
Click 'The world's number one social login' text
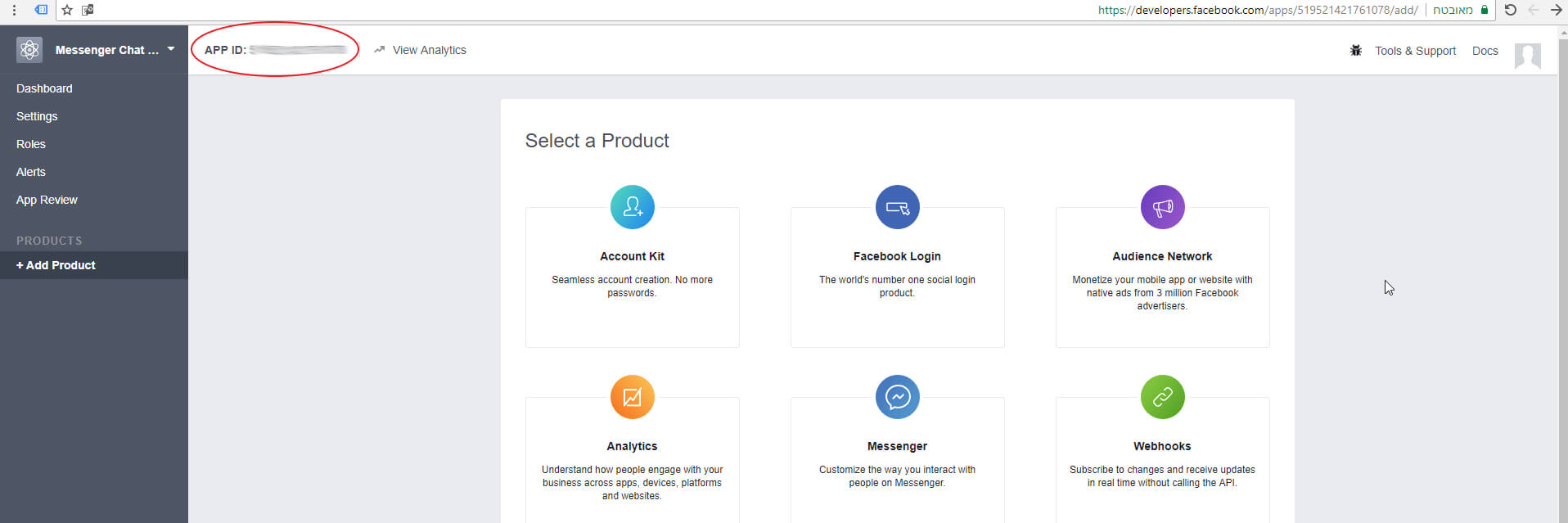pyautogui.click(x=897, y=286)
